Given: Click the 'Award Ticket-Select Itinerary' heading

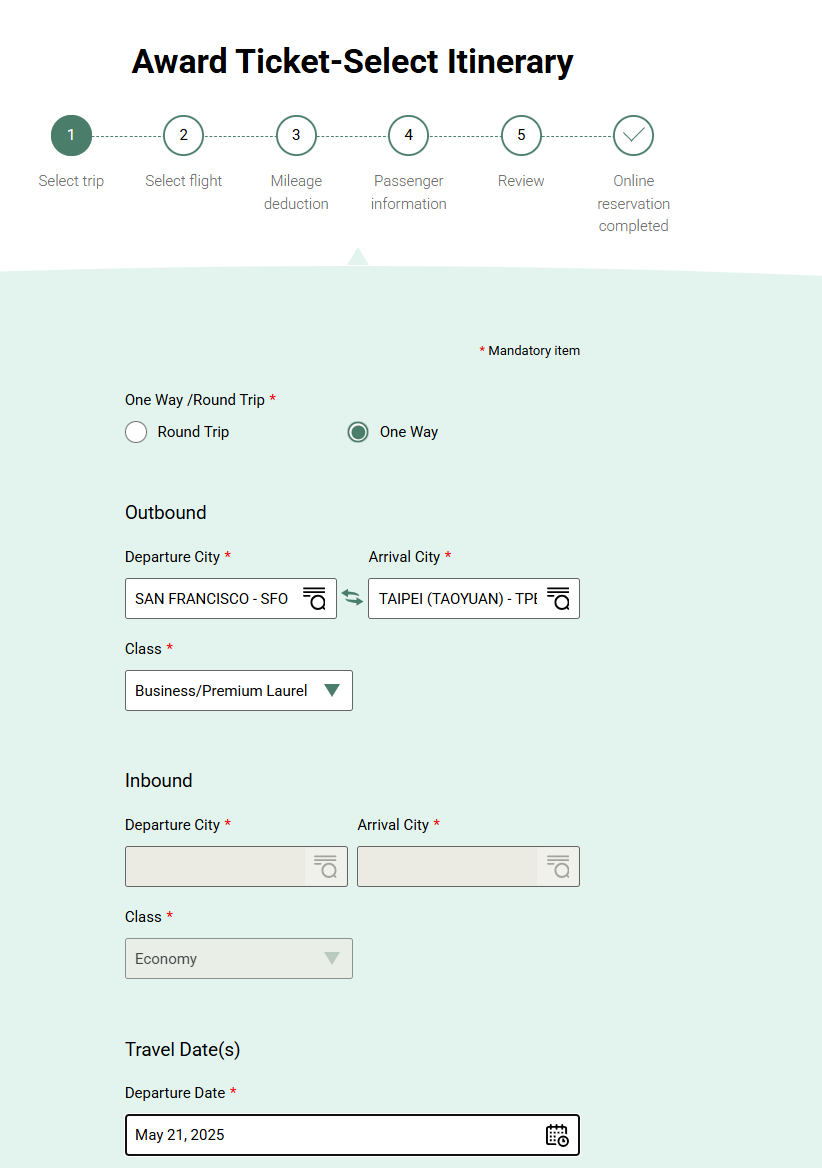Looking at the screenshot, I should click(352, 61).
